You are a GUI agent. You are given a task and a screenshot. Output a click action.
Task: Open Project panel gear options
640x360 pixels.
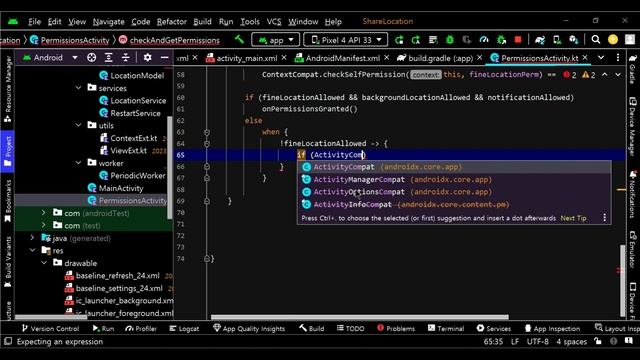pos(147,58)
